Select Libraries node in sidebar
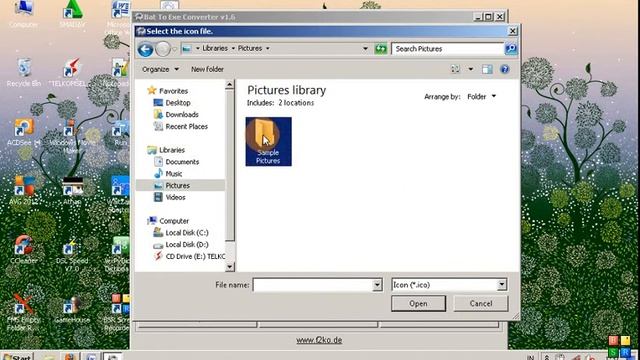The height and width of the screenshot is (360, 640). coord(171,150)
